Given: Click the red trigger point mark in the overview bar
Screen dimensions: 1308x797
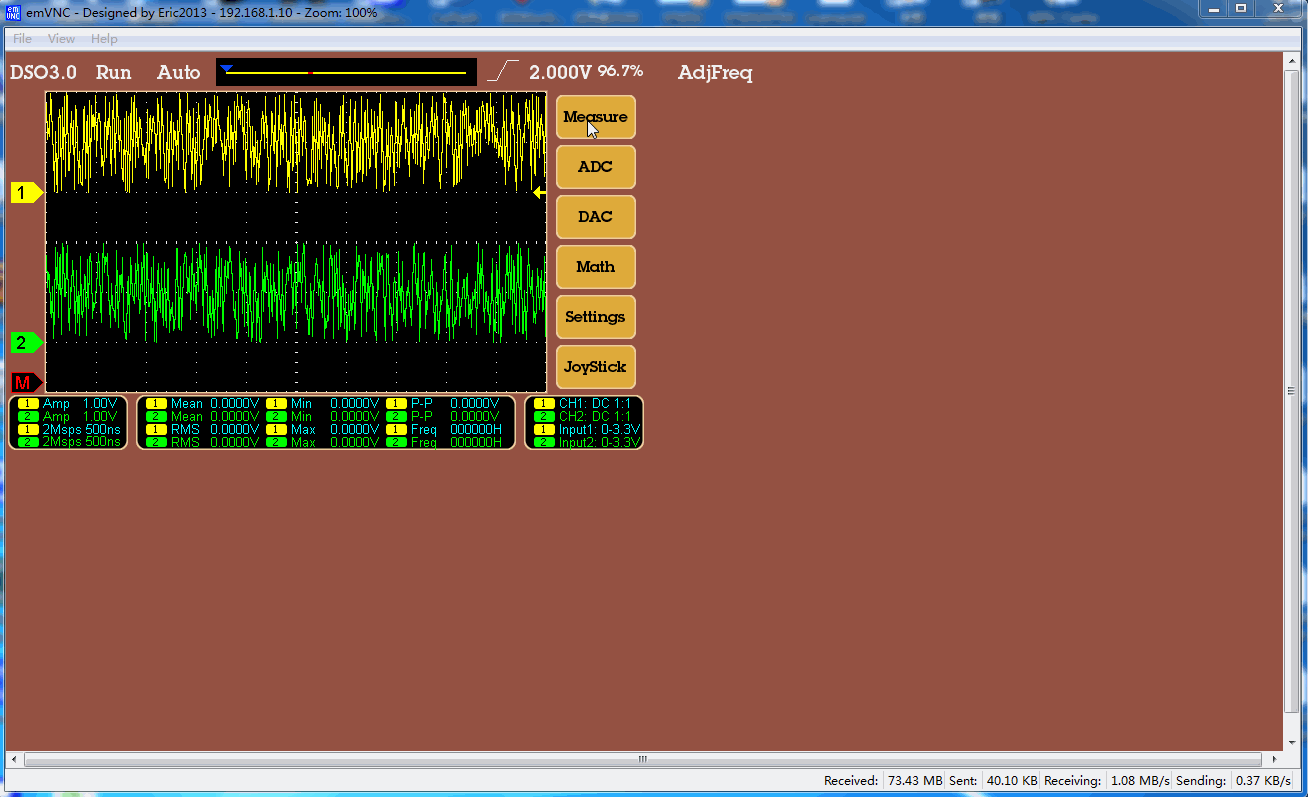Looking at the screenshot, I should point(312,73).
